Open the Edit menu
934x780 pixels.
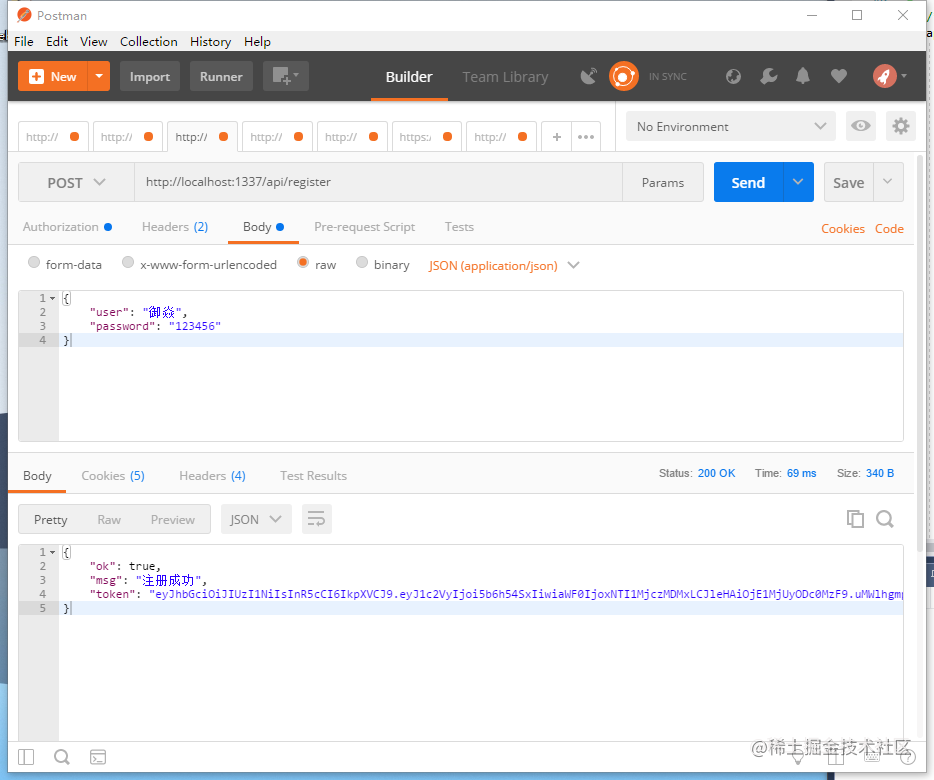57,42
